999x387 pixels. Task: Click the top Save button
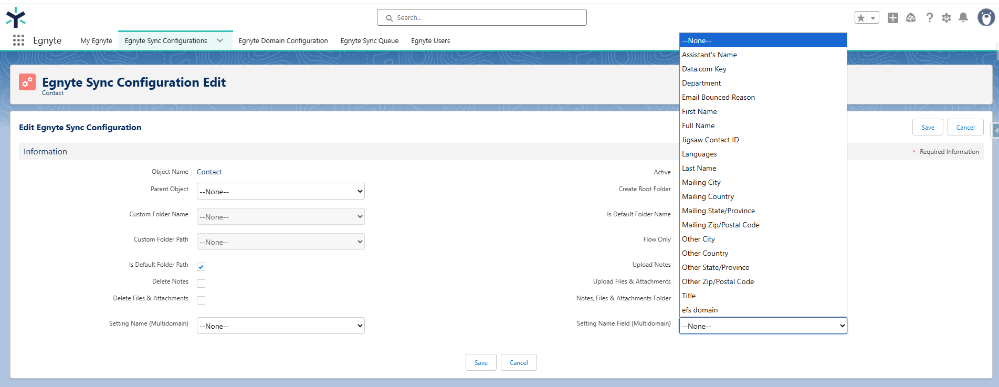(928, 128)
